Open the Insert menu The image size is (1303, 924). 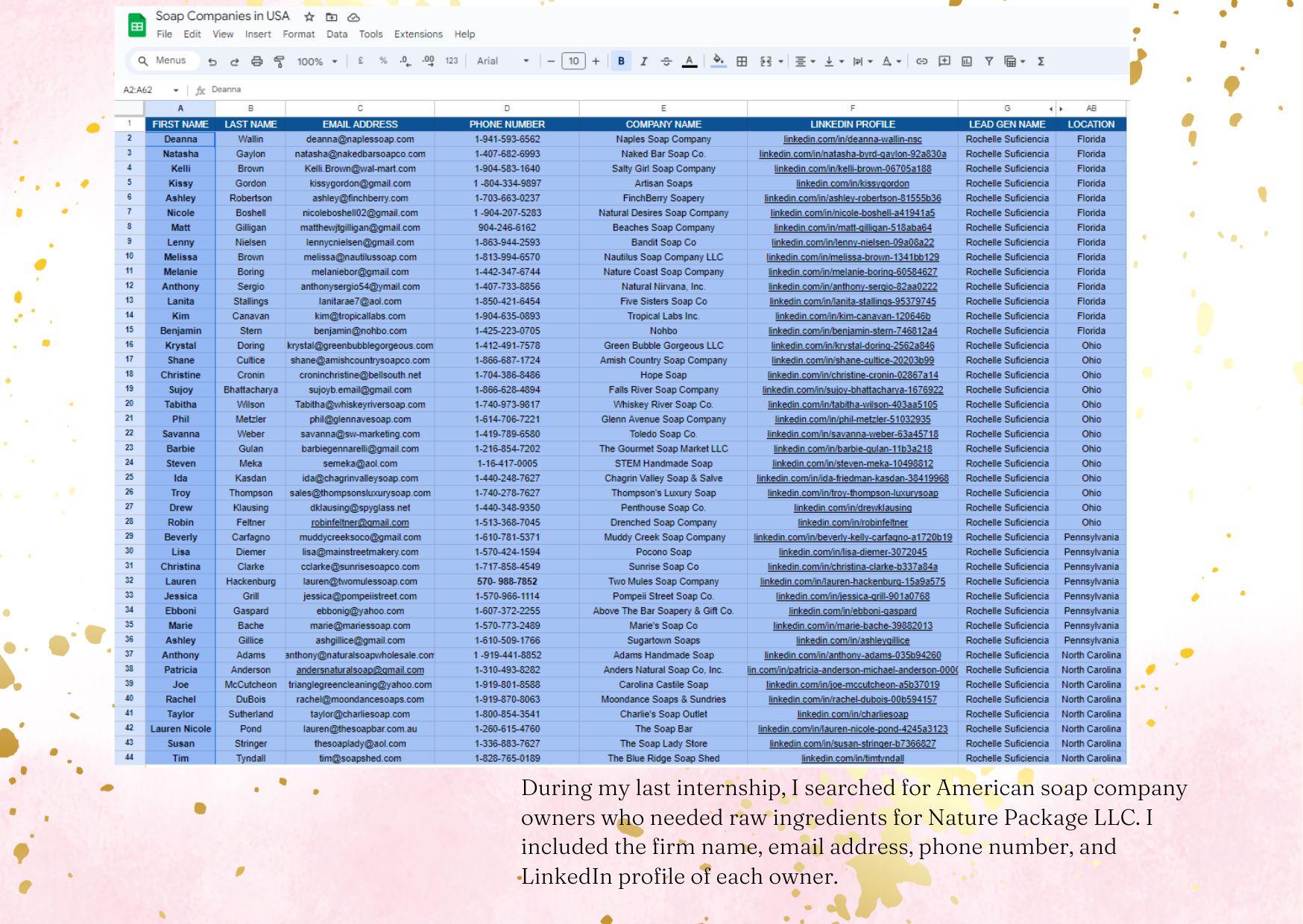258,34
